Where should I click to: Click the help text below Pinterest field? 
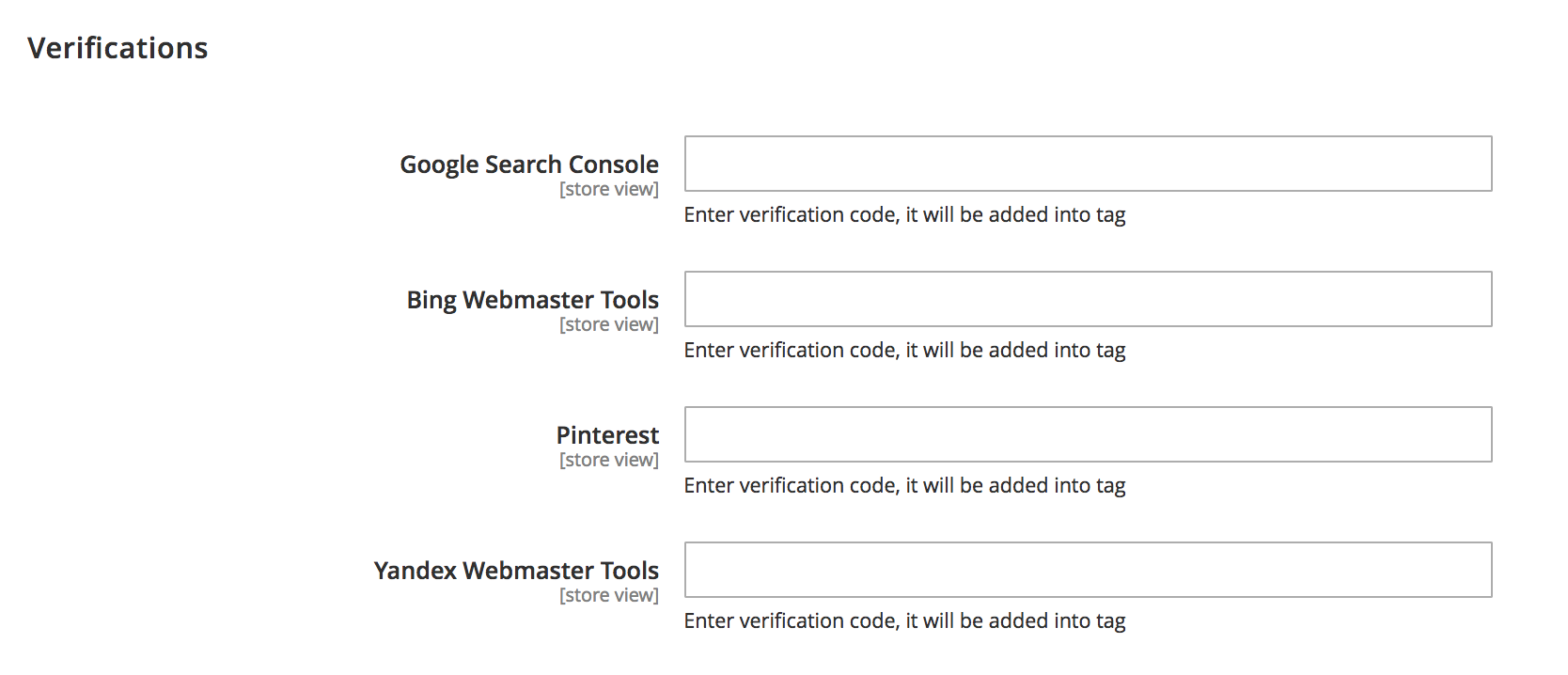tap(904, 486)
